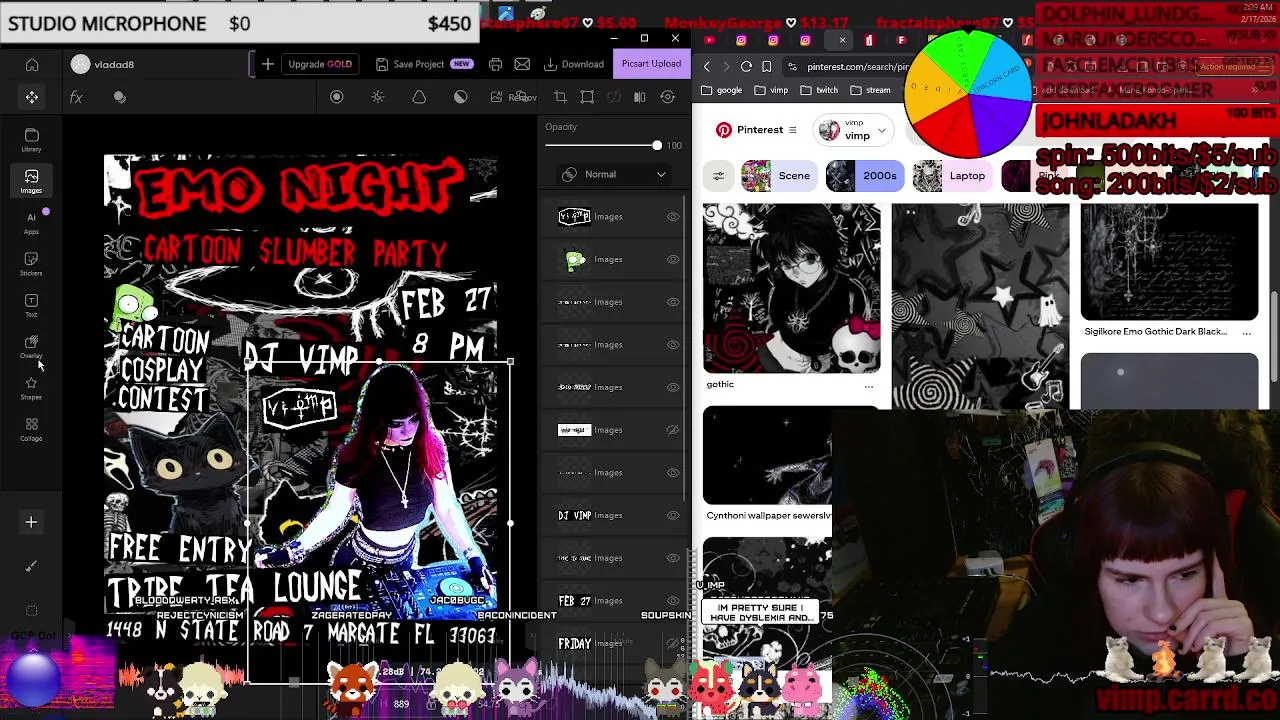Click the Download button
This screenshot has height=720, width=1280.
tap(574, 64)
